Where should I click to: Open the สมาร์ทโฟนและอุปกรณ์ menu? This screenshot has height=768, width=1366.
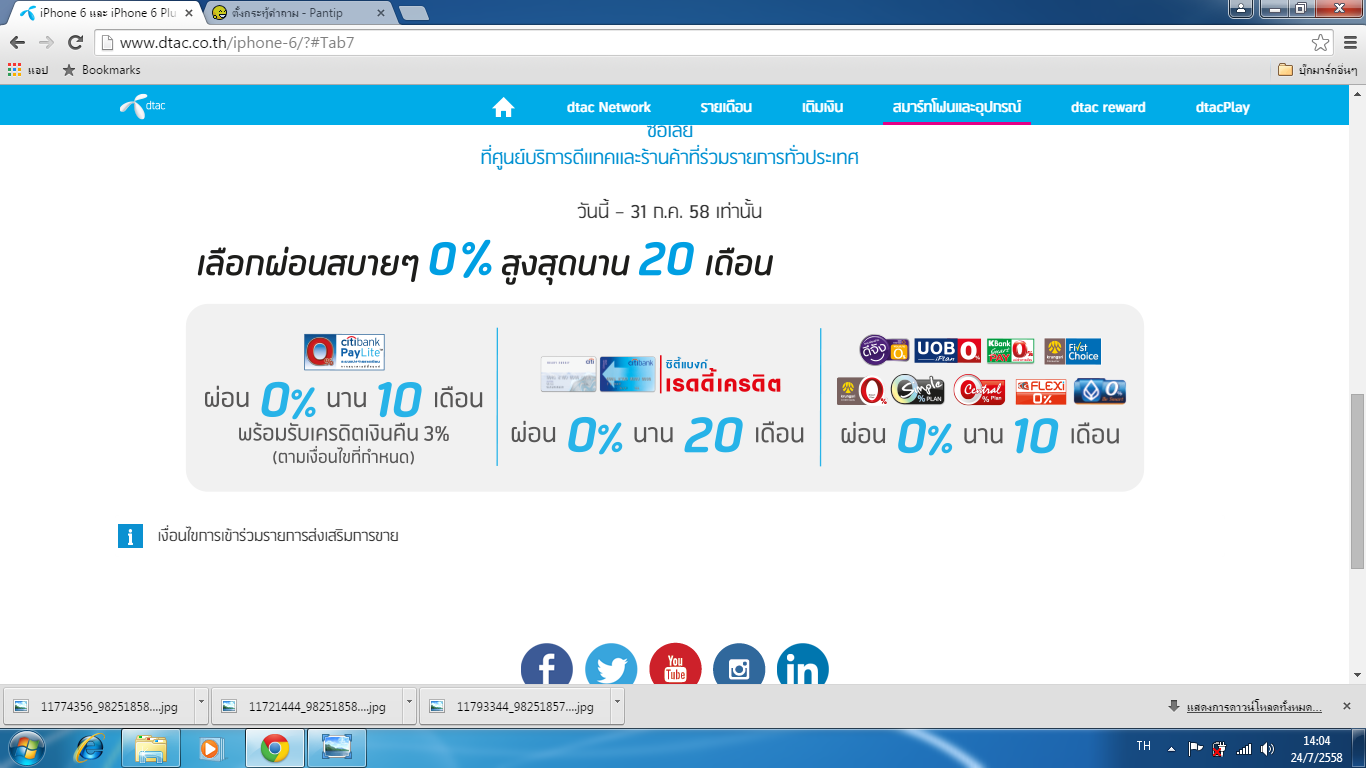tap(957, 107)
